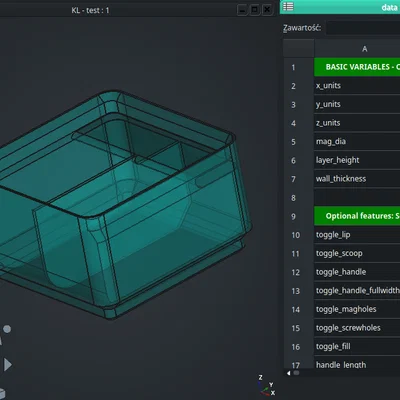Select the handle_length cell

pyautogui.click(x=357, y=363)
